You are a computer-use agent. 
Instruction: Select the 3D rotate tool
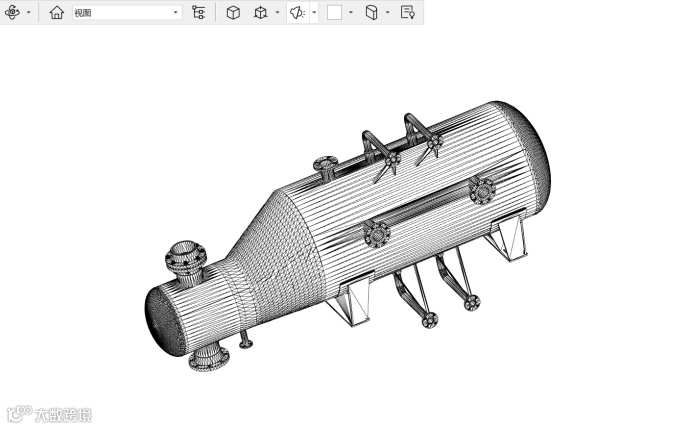[x=12, y=12]
